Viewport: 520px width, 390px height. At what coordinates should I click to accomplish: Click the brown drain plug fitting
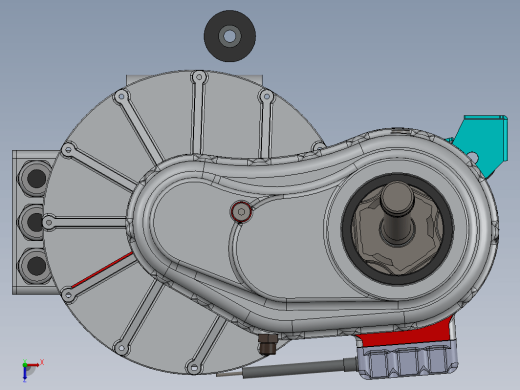click(267, 344)
